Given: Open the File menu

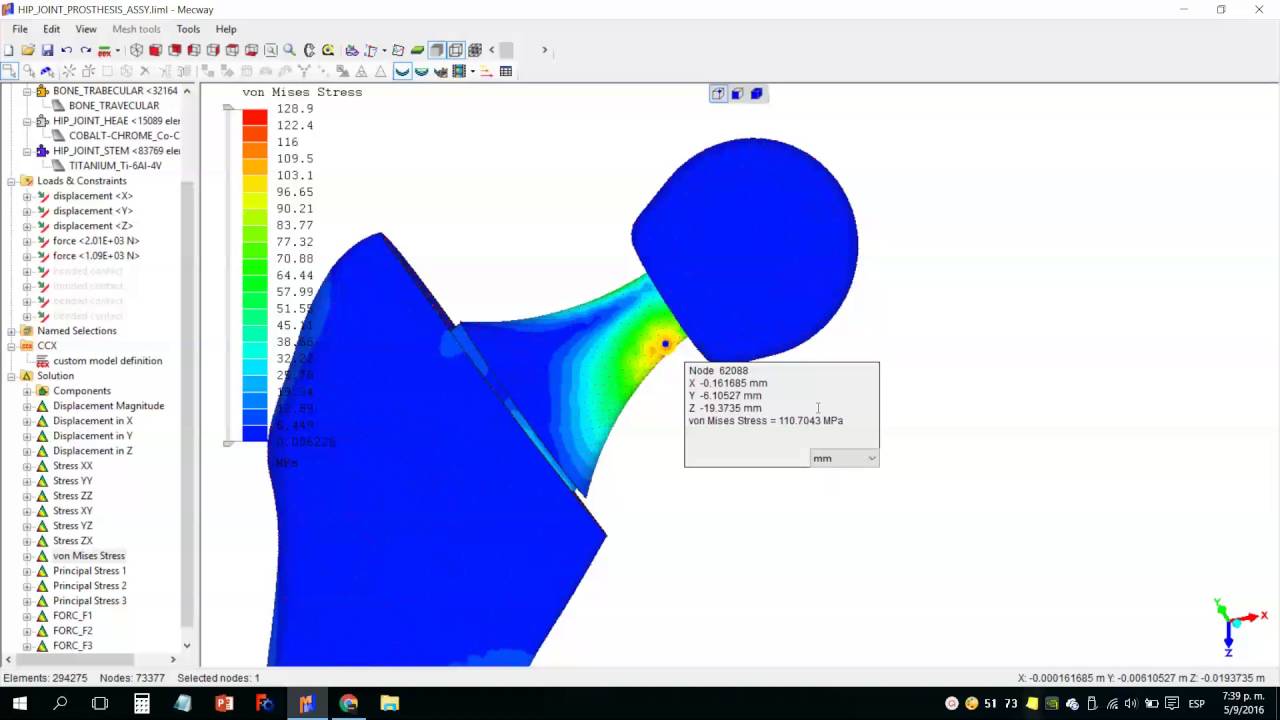Looking at the screenshot, I should [20, 29].
